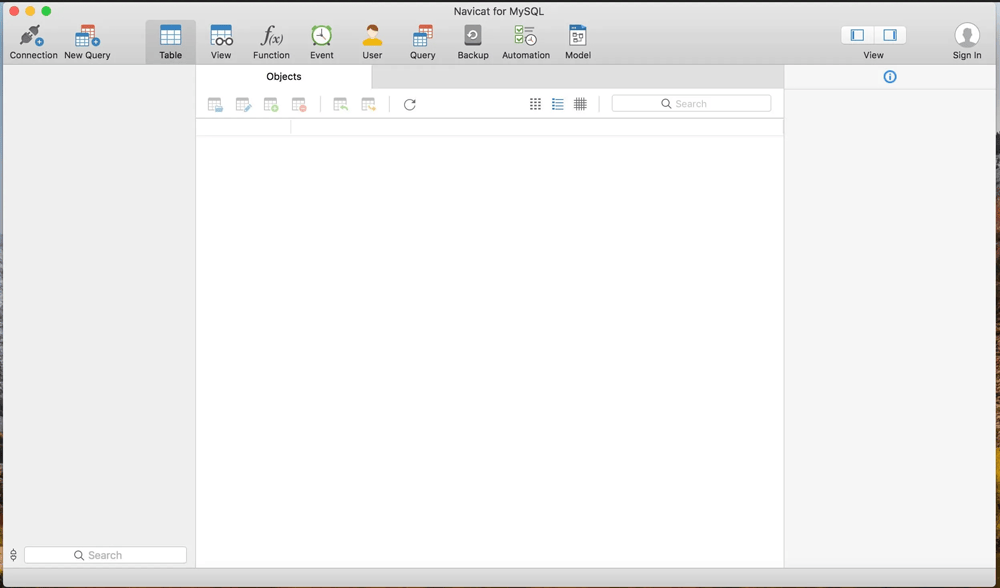
Task: Select the Objects tab
Action: pos(284,77)
